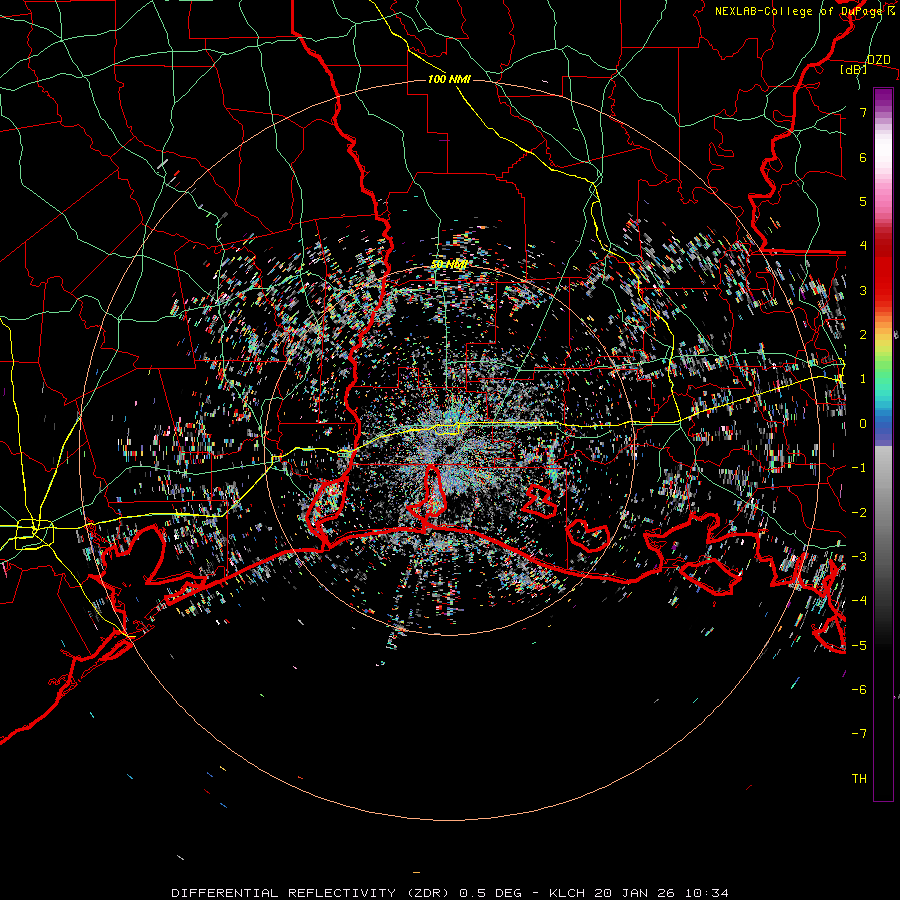Click the DIFFERENTIAL REFLECTIVITY product title caption

click(x=450, y=893)
